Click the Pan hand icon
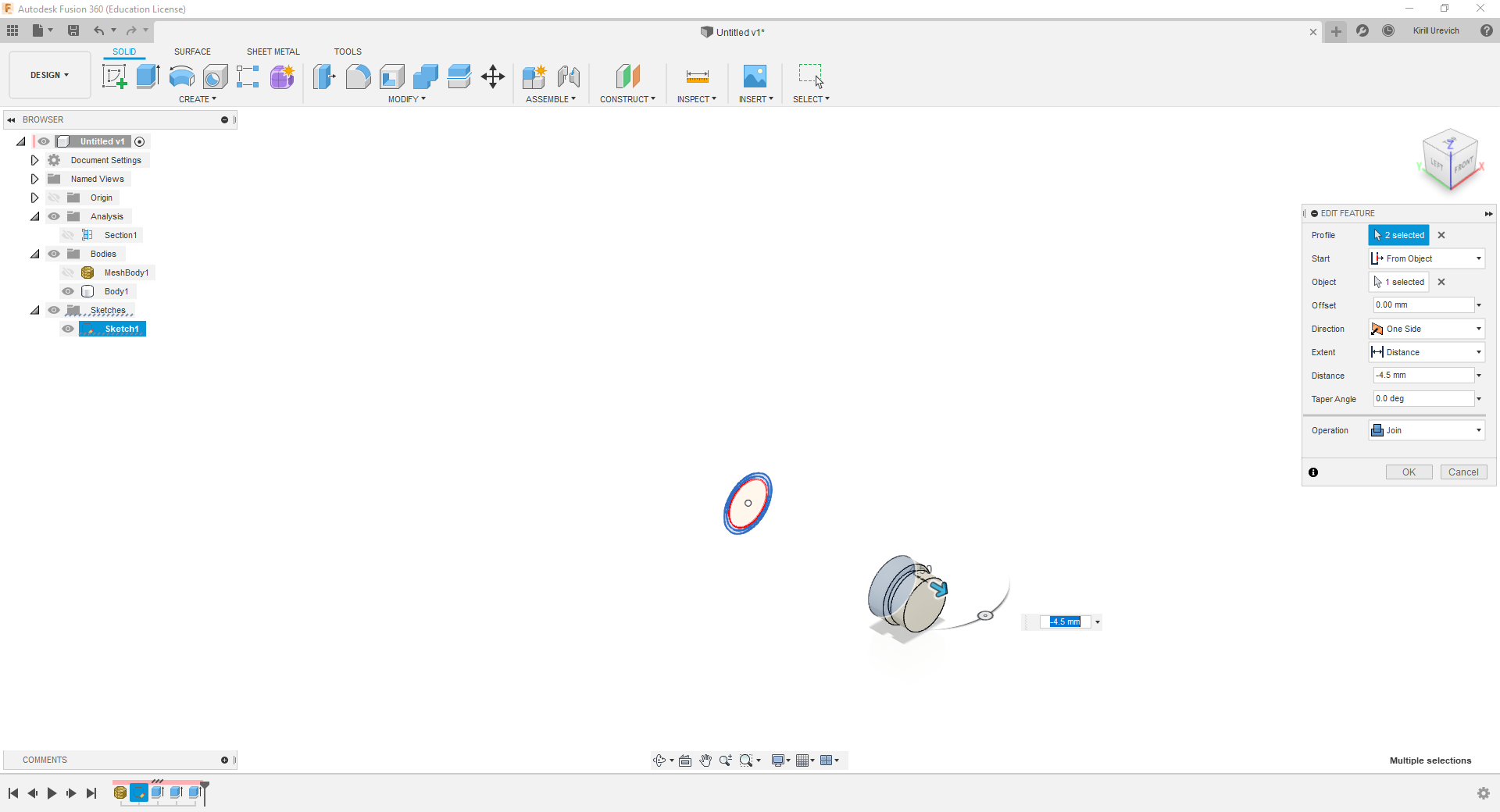 pos(705,760)
